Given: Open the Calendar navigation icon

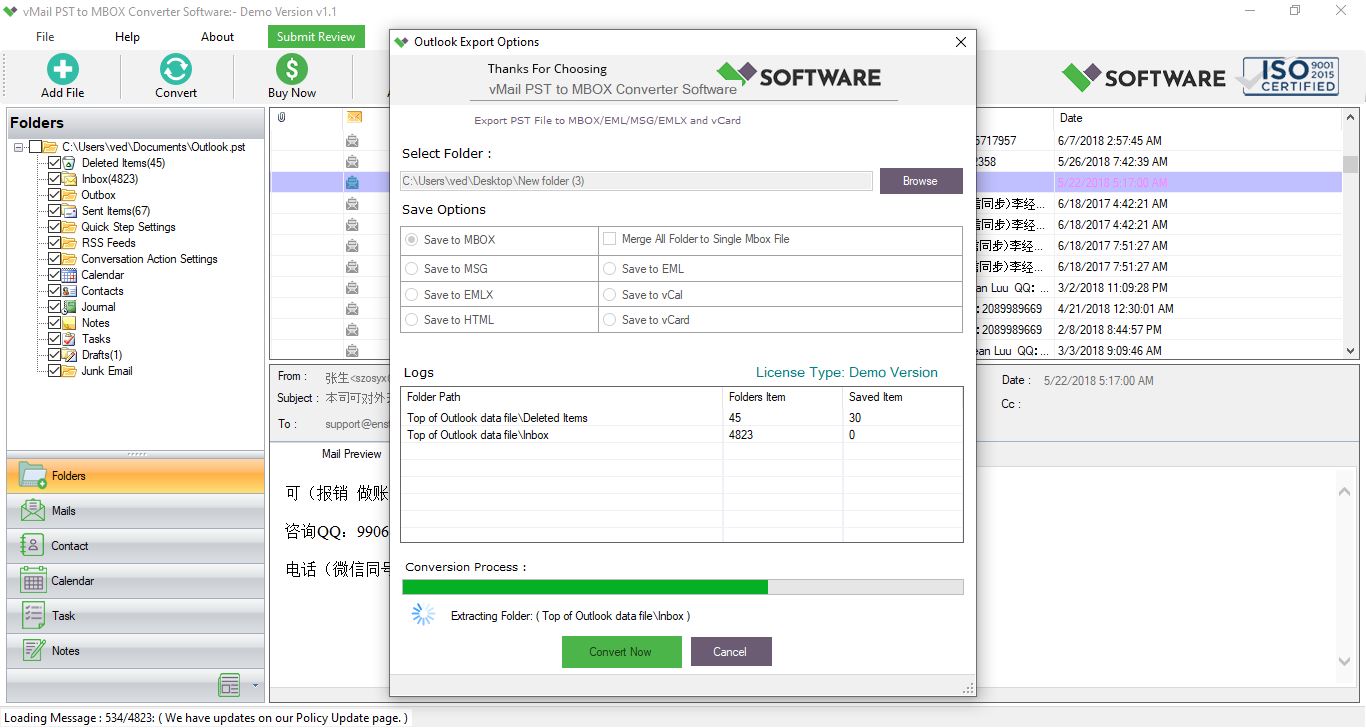Looking at the screenshot, I should click(x=32, y=580).
